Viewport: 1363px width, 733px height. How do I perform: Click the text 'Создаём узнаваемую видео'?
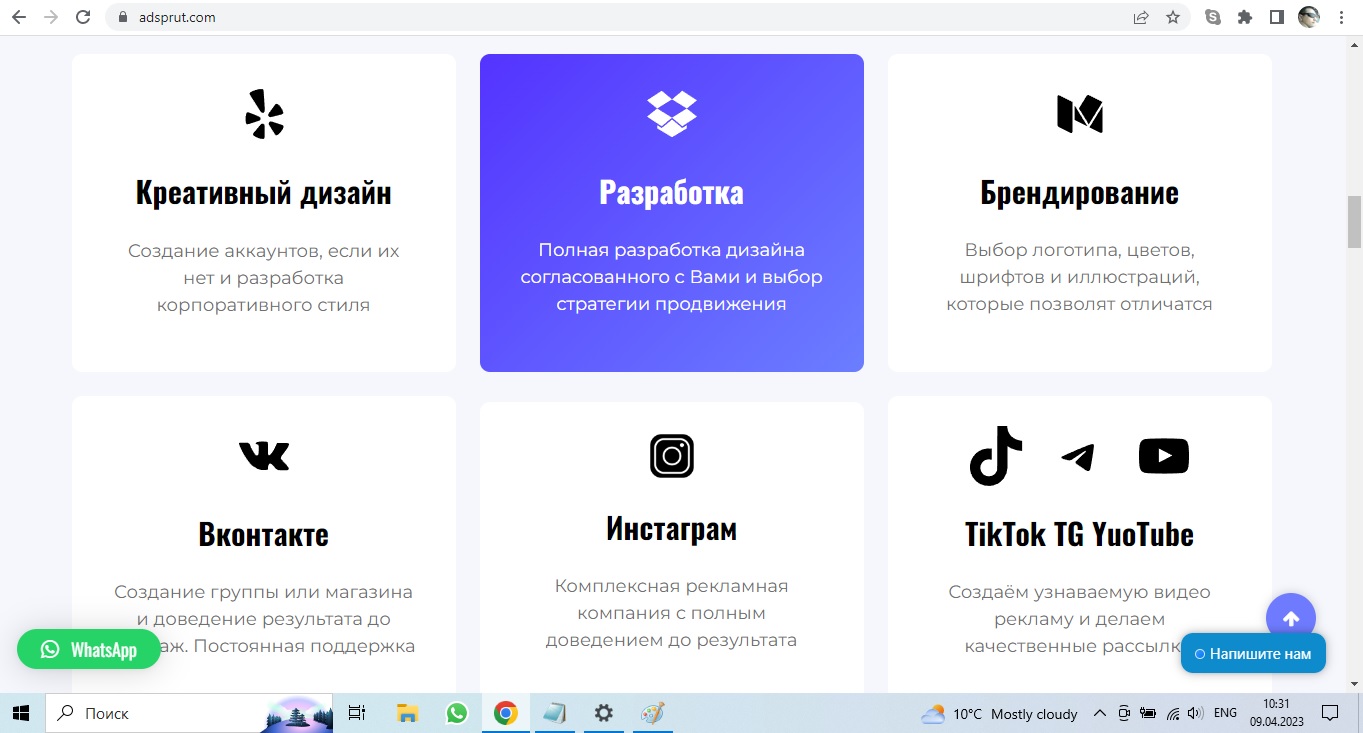1080,592
